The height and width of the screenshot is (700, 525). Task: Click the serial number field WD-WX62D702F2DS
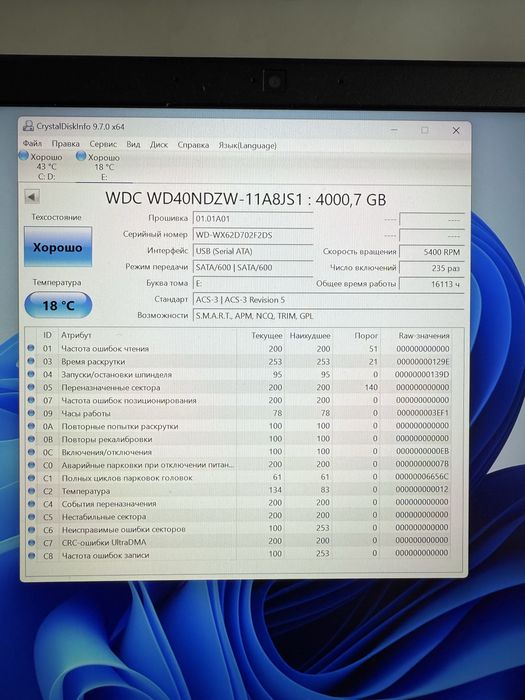253,235
